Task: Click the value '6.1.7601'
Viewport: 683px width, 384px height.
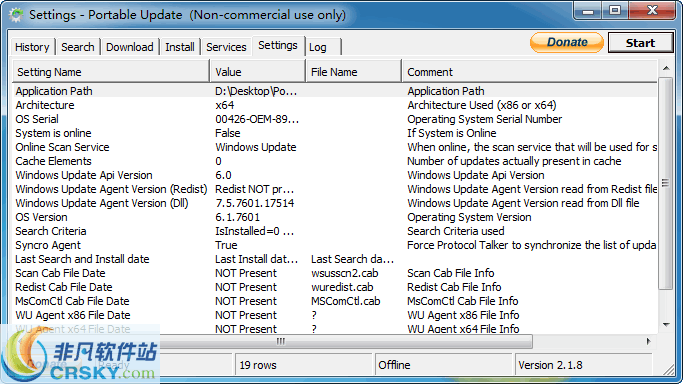Action: [237, 217]
